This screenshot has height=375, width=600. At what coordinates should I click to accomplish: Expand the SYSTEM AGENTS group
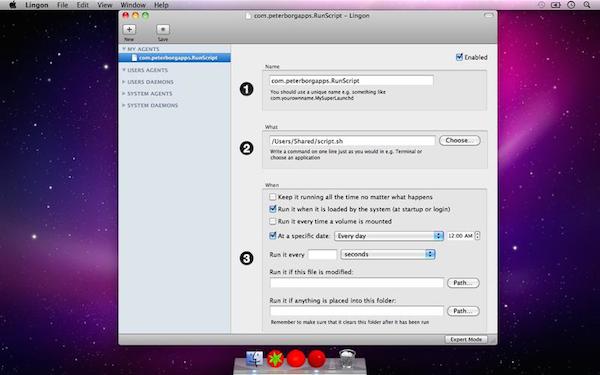coord(124,93)
